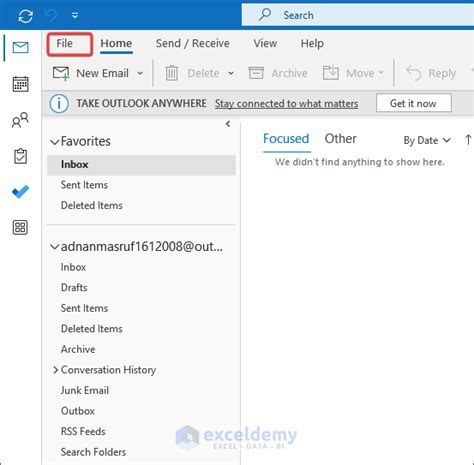
Task: Open the Help ribbon tab
Action: 312,43
